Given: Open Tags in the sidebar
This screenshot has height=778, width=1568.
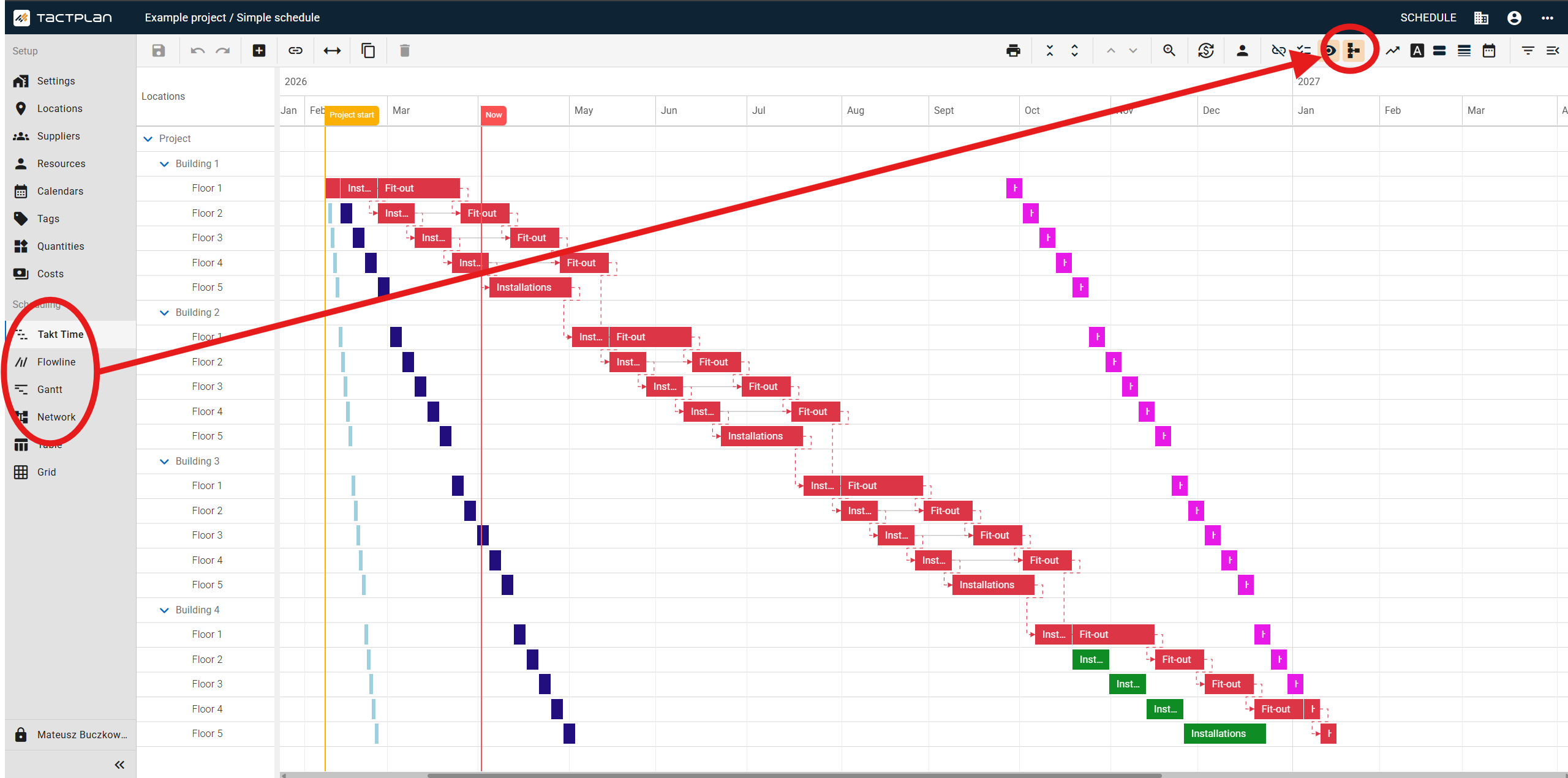Looking at the screenshot, I should tap(70, 219).
